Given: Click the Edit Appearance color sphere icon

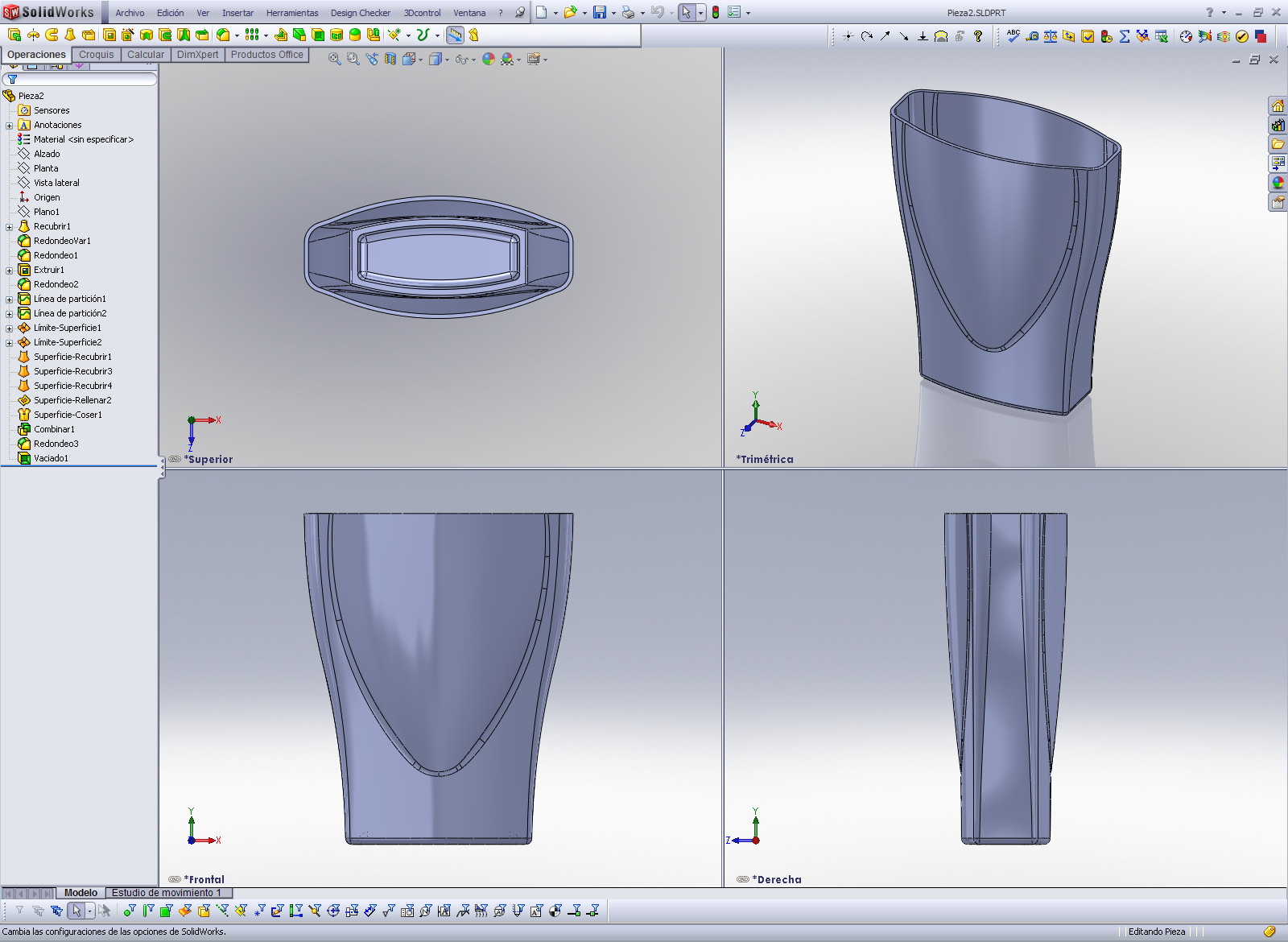Looking at the screenshot, I should click(x=489, y=59).
